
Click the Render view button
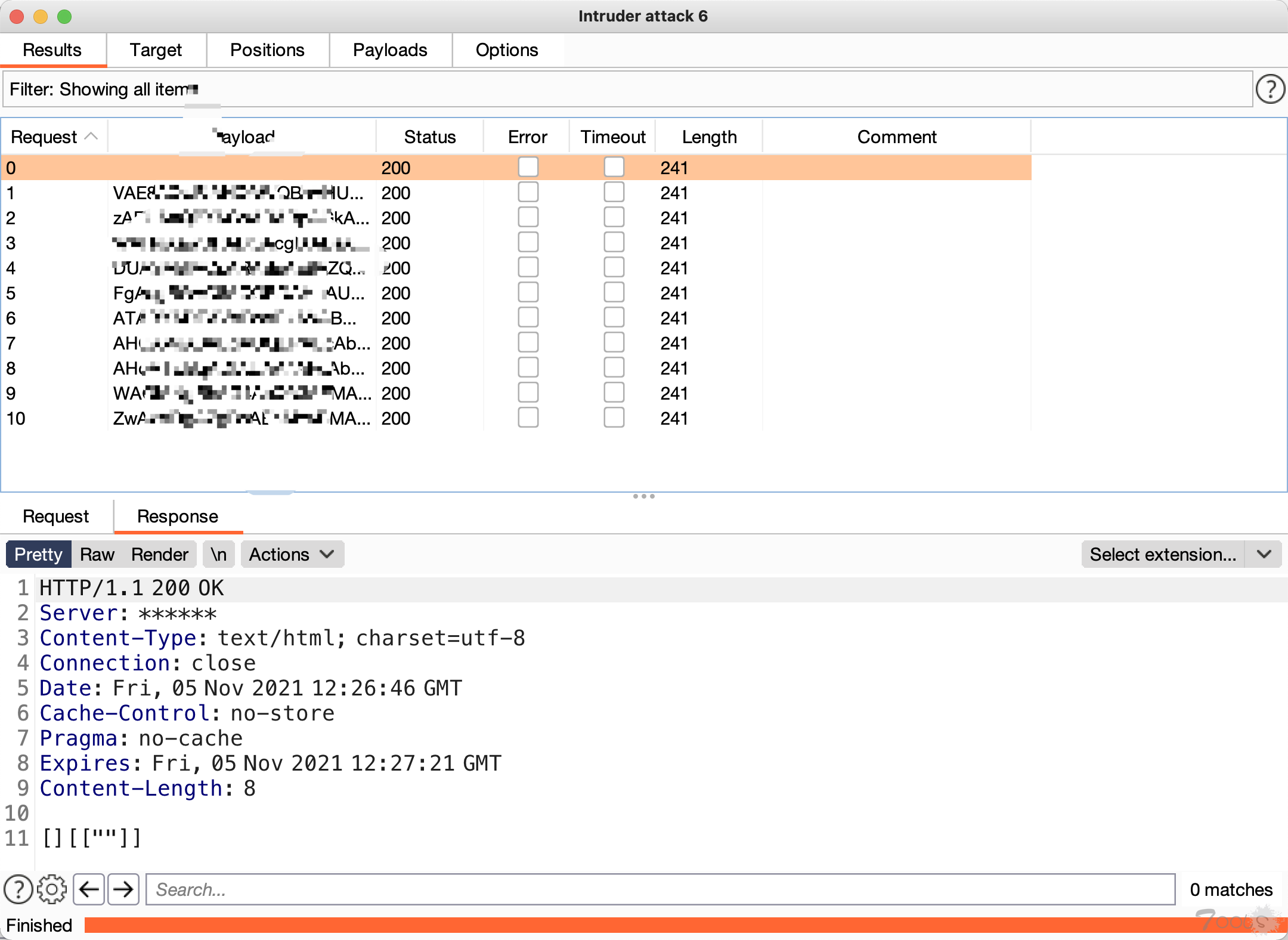(160, 554)
